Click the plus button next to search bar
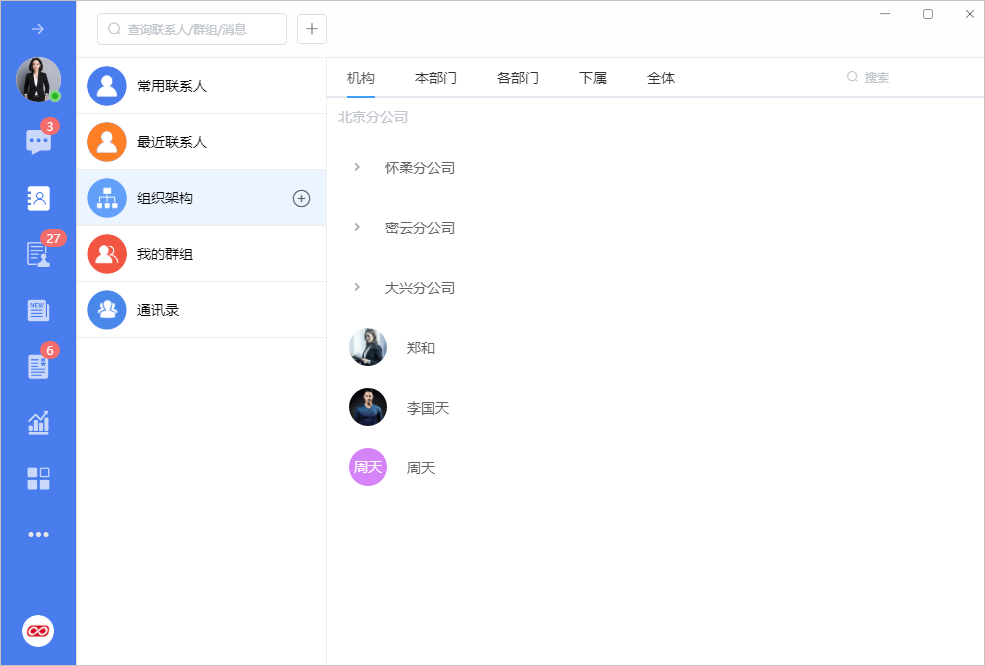 tap(311, 28)
